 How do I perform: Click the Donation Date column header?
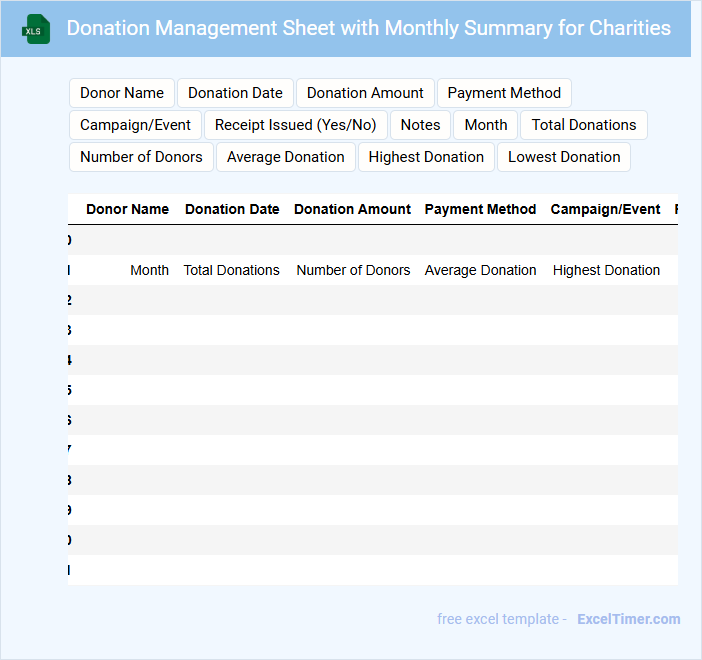[232, 209]
